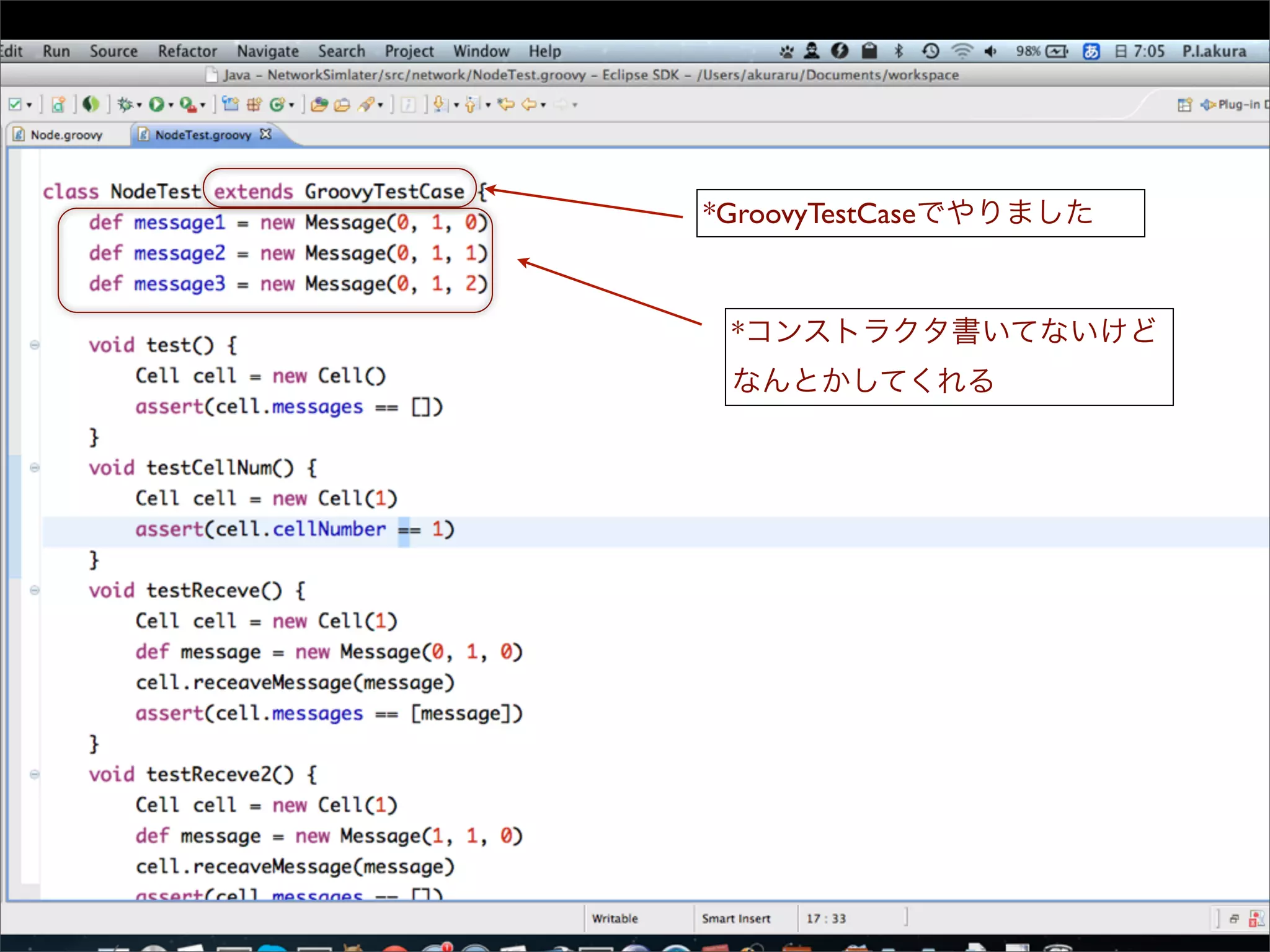Open the Run configurations dropdown arrow
Screen dimensions: 1270x952
point(171,105)
